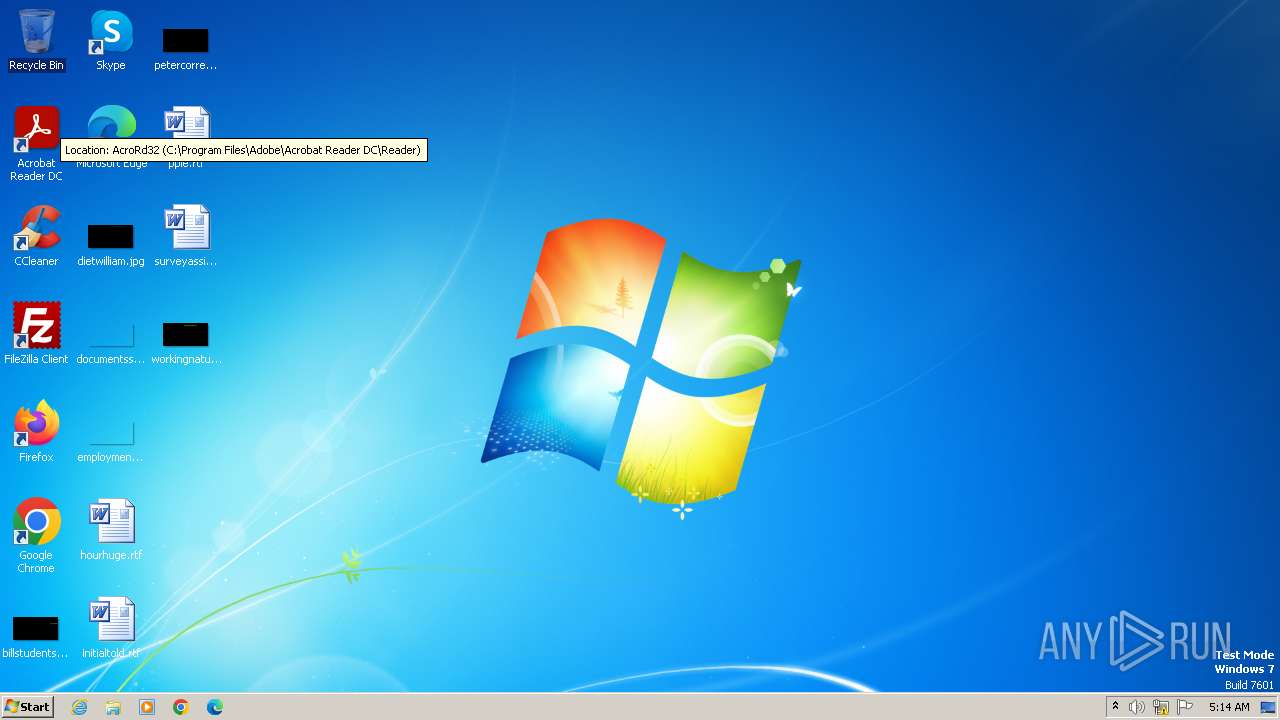1280x720 pixels.
Task: Show hidden system tray icons
Action: tap(1116, 707)
